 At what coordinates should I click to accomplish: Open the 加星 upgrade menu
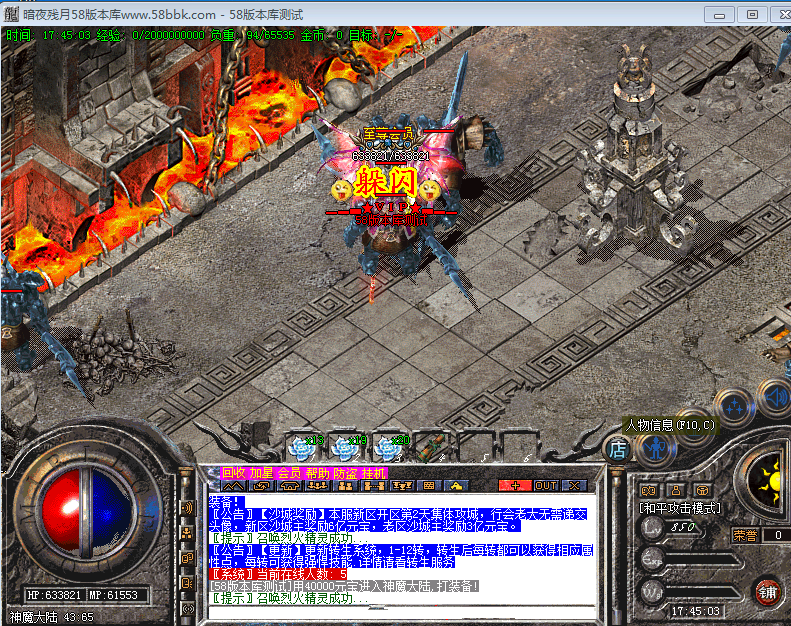(261, 473)
